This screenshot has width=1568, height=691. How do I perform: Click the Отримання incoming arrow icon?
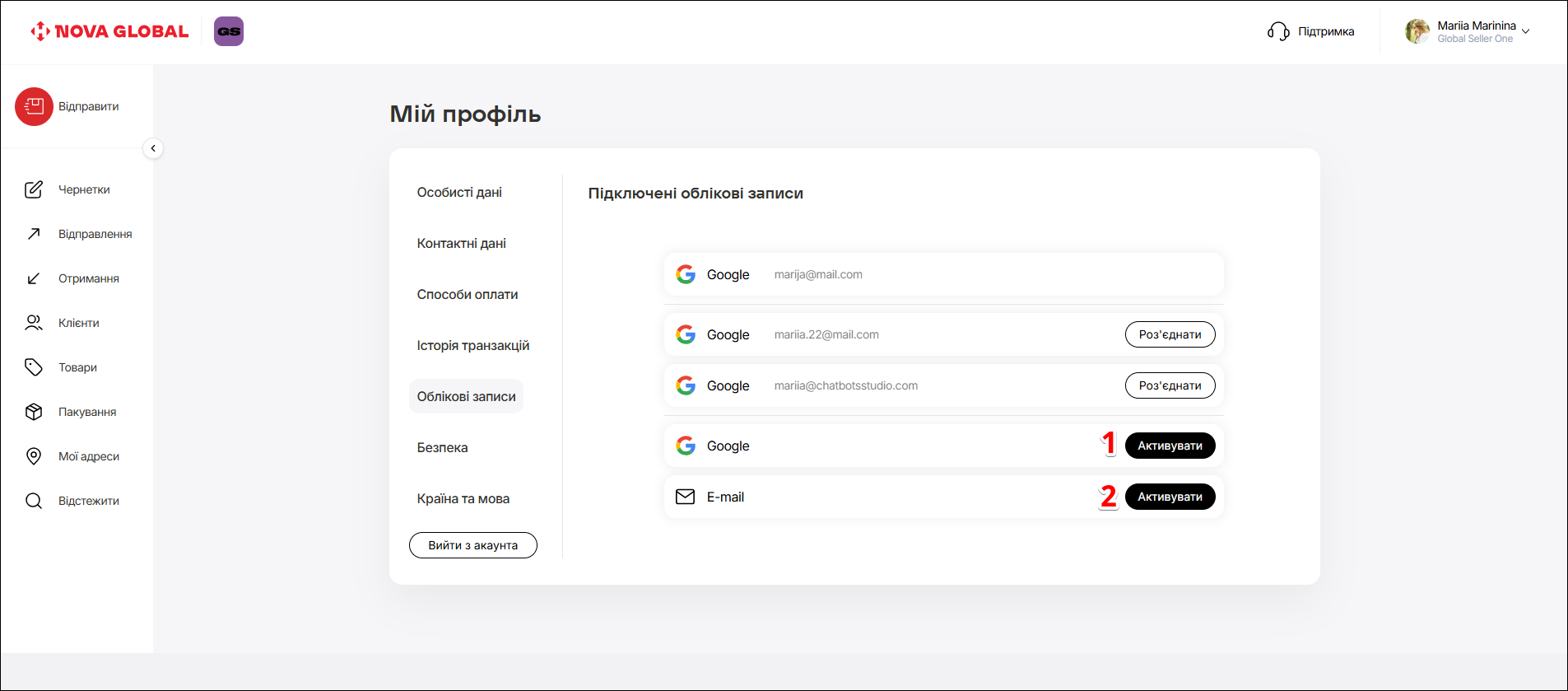click(x=34, y=278)
